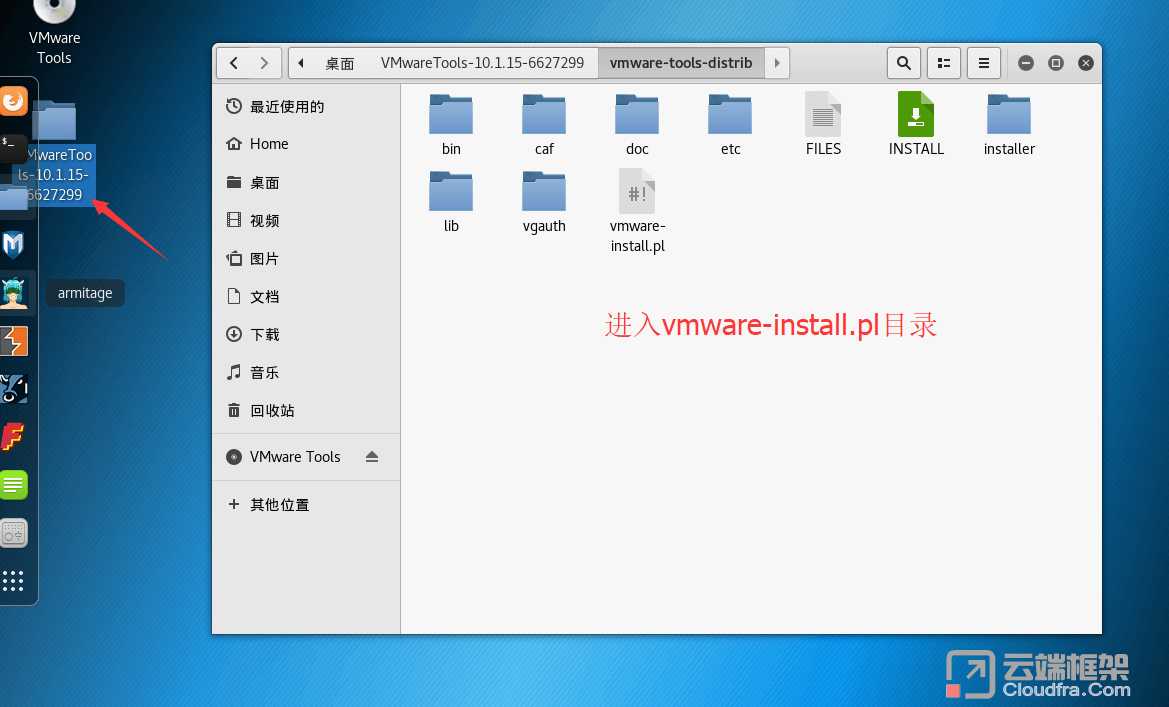The image size is (1169, 707).
Task: Open 其他位置 in sidebar
Action: point(306,505)
